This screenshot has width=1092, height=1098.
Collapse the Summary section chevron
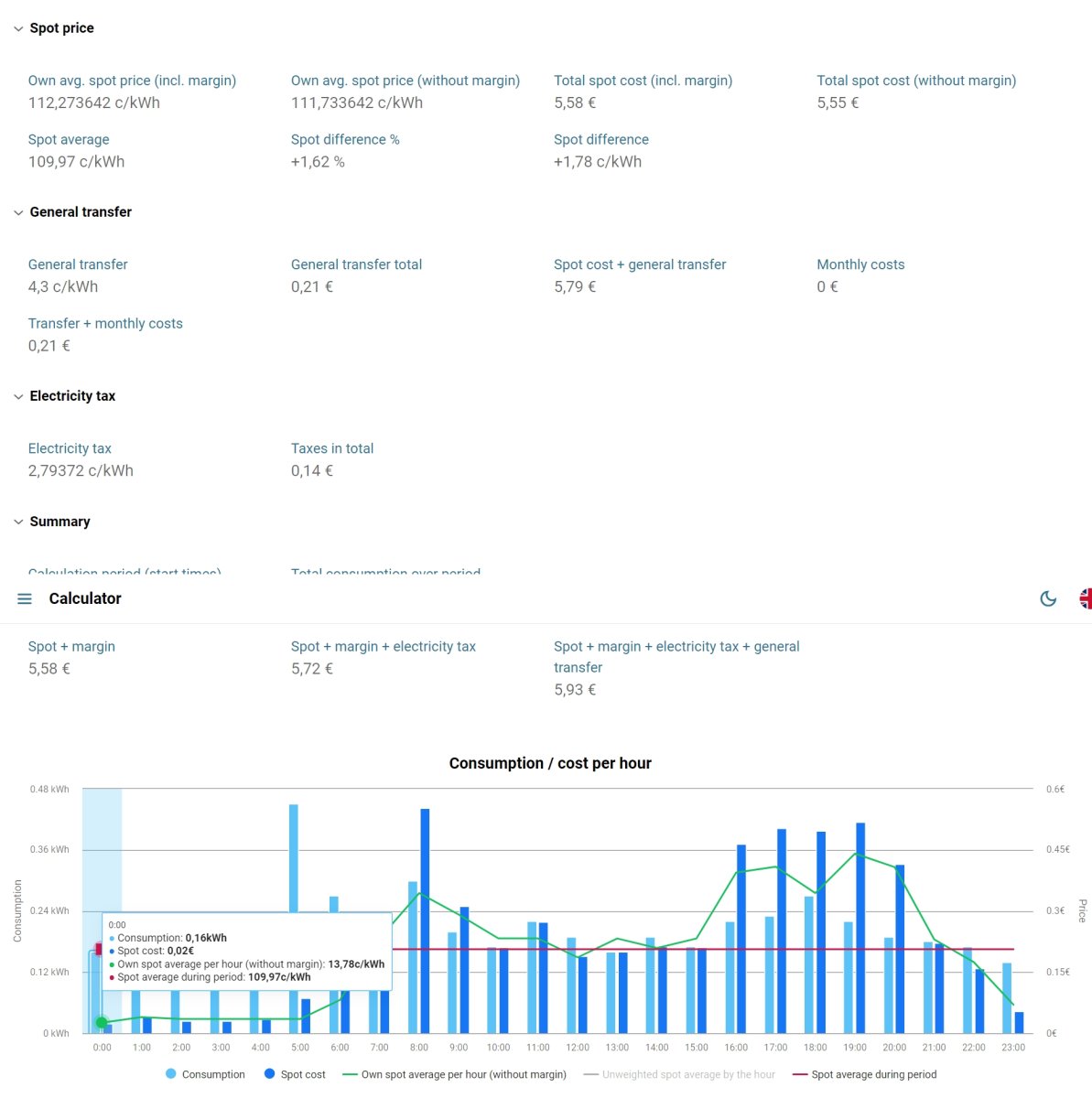coord(18,522)
